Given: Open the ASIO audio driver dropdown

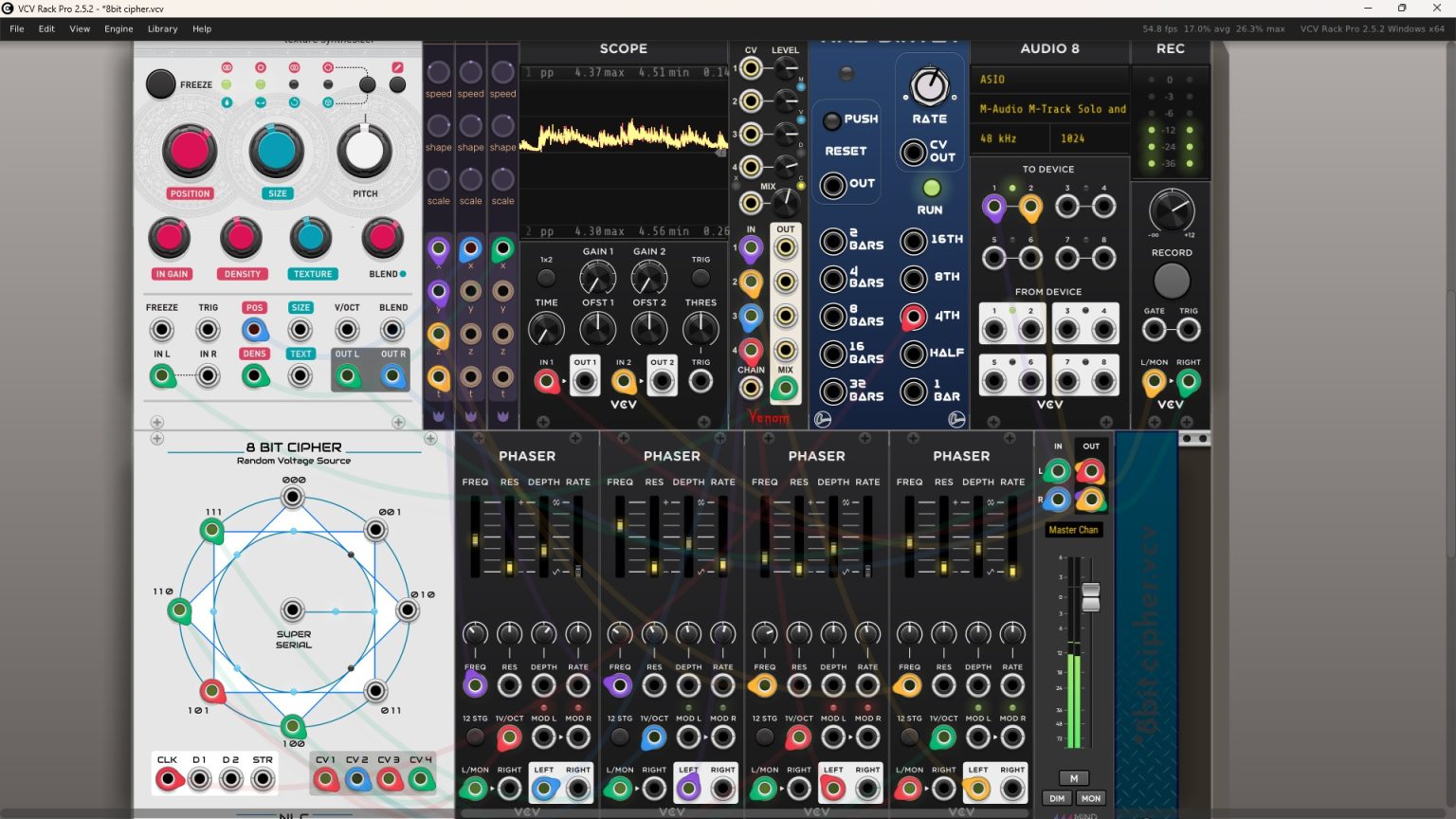Looking at the screenshot, I should coord(1050,80).
